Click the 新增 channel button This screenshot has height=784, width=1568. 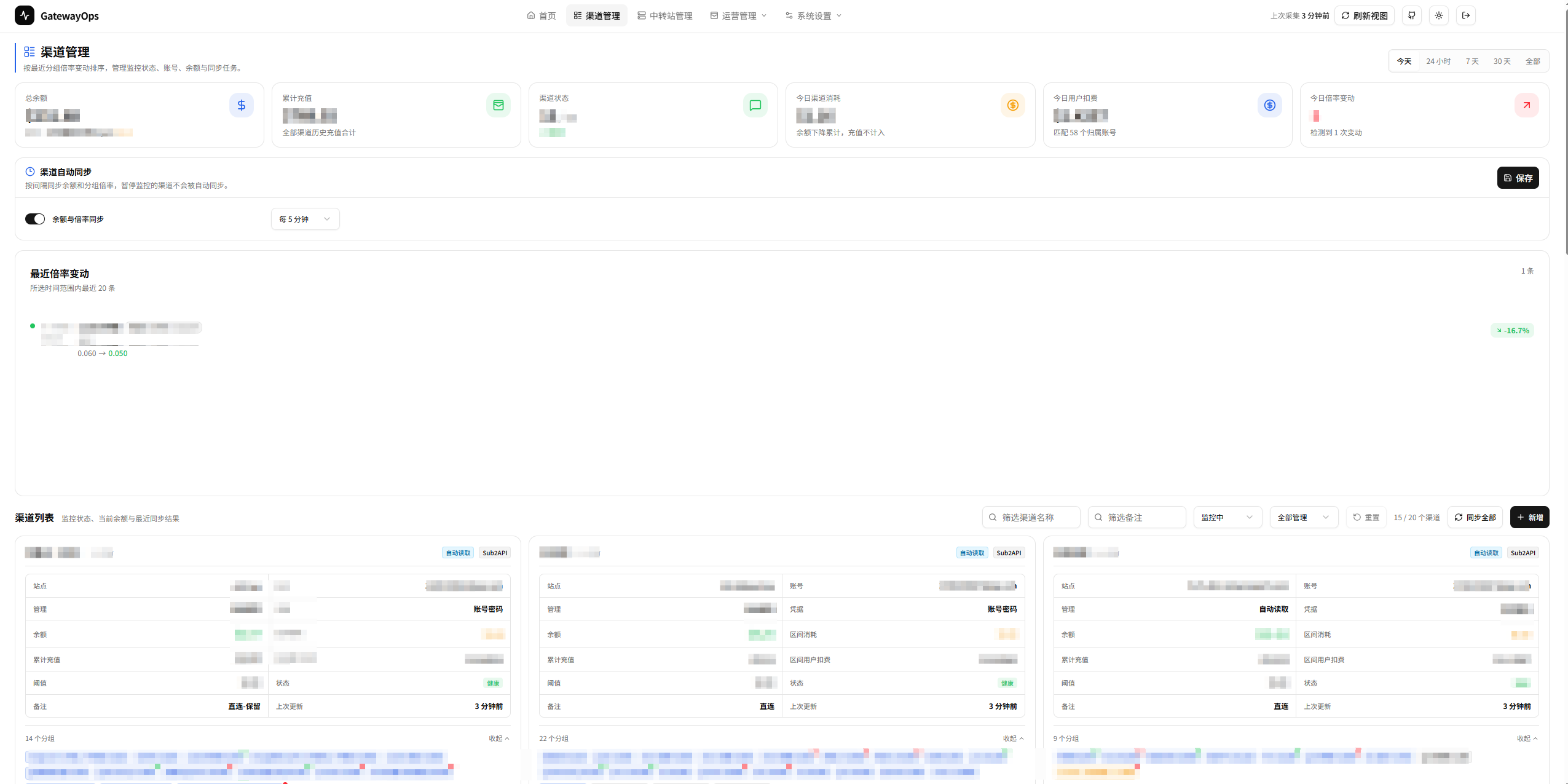tap(1530, 517)
